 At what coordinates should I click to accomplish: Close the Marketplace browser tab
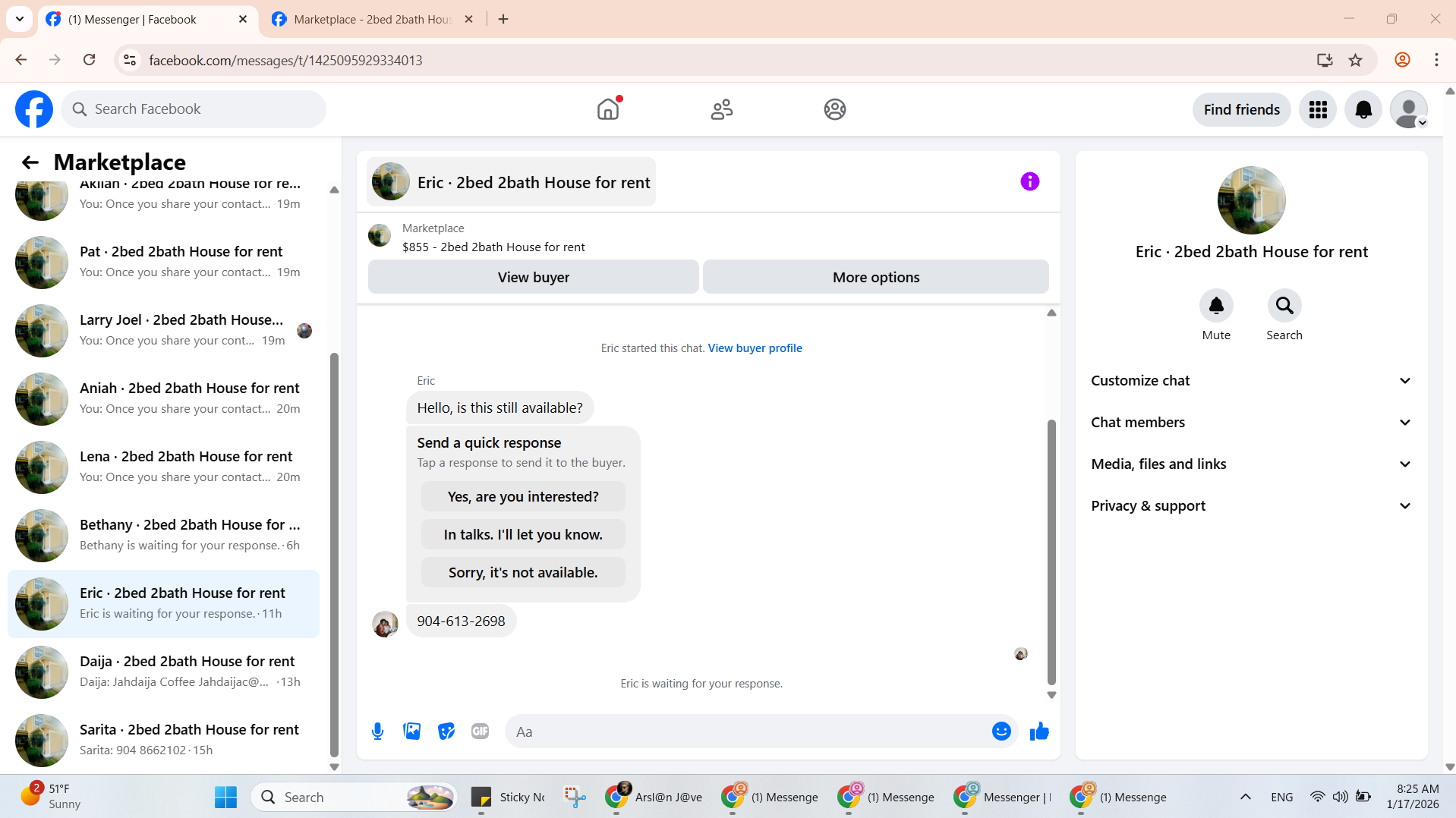click(468, 20)
